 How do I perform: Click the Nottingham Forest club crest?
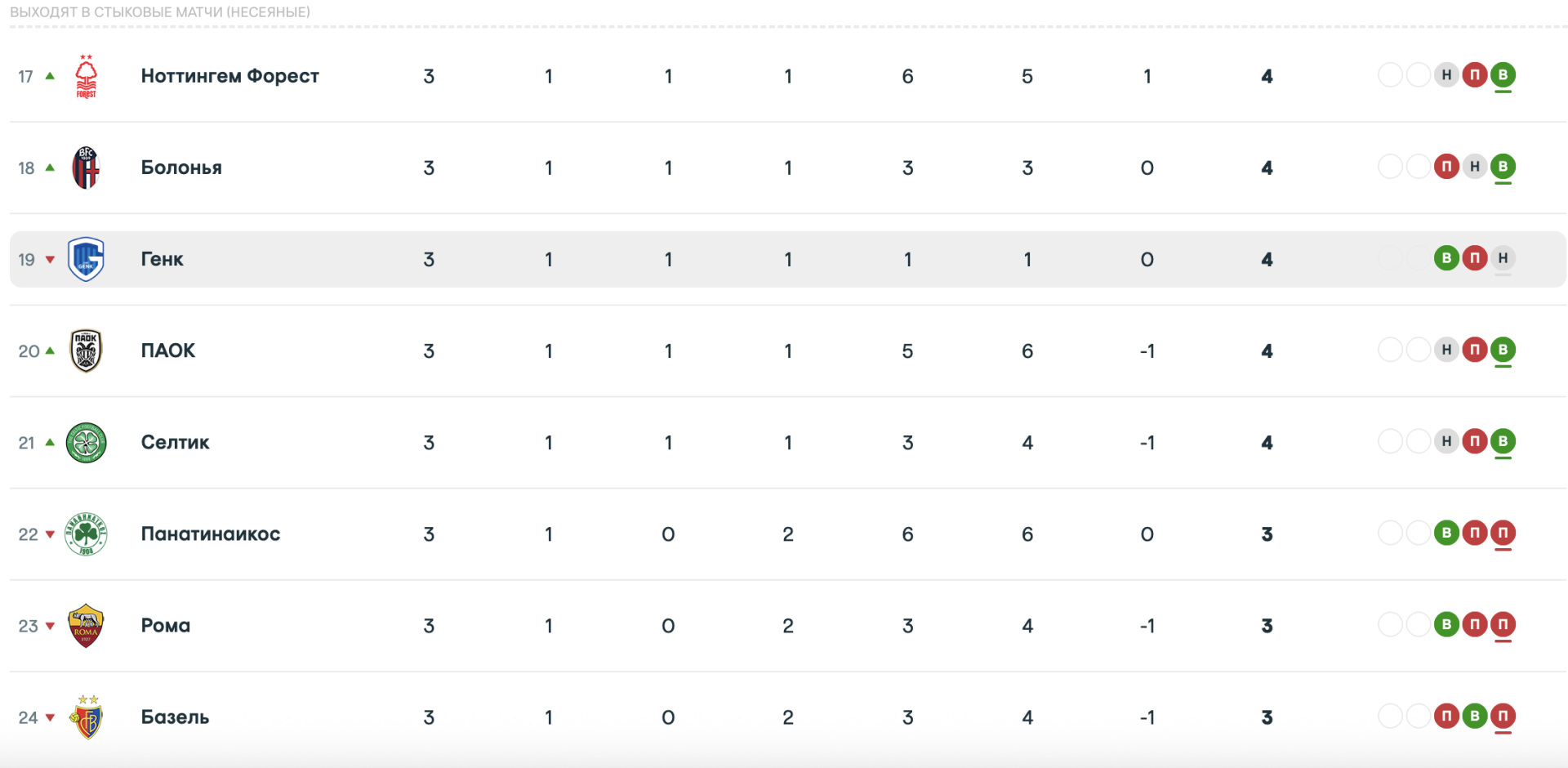pos(86,76)
